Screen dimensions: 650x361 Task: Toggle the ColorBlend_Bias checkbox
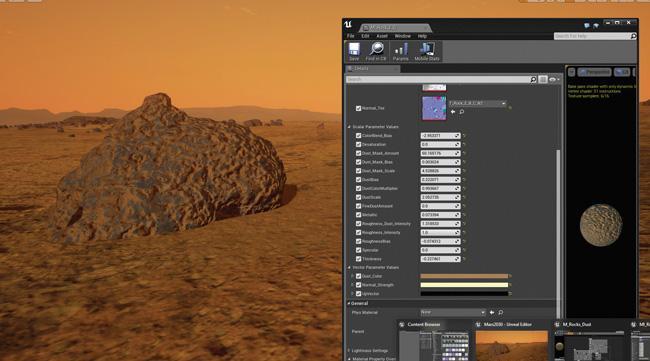click(x=358, y=136)
